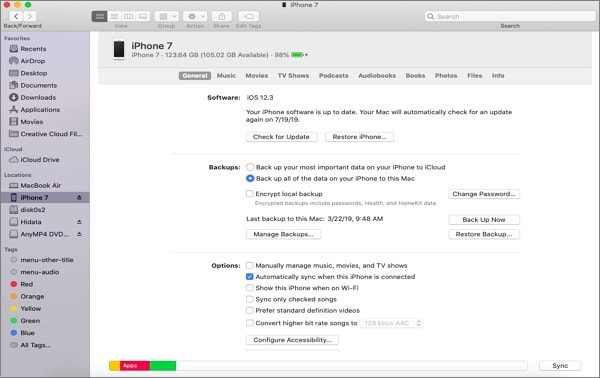
Task: Eject the Hidata volume
Action: 79,222
